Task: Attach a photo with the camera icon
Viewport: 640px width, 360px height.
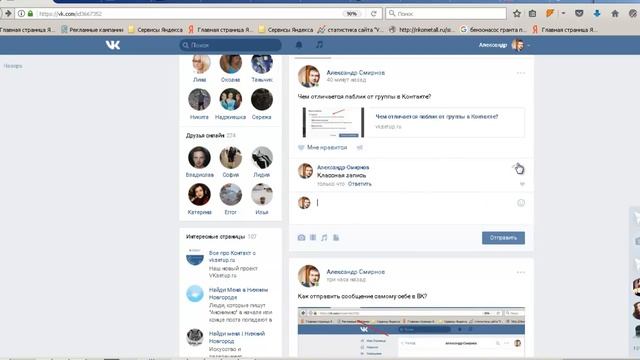Action: [x=301, y=238]
